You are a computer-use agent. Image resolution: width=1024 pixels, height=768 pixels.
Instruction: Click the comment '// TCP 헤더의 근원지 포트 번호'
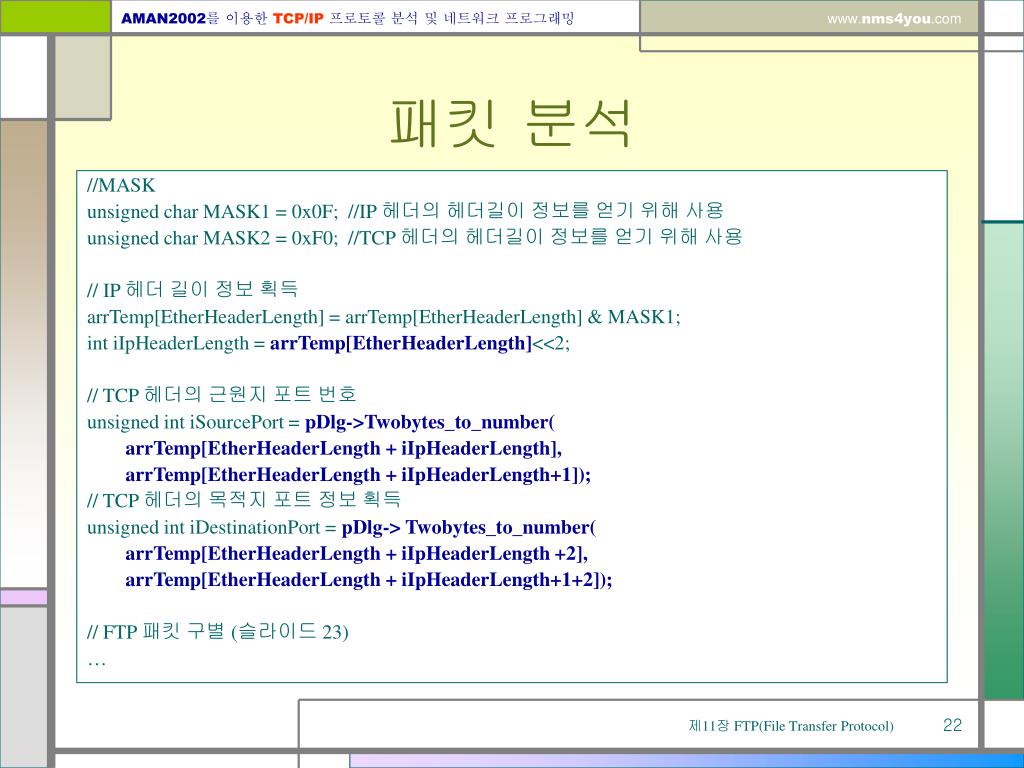[x=221, y=395]
